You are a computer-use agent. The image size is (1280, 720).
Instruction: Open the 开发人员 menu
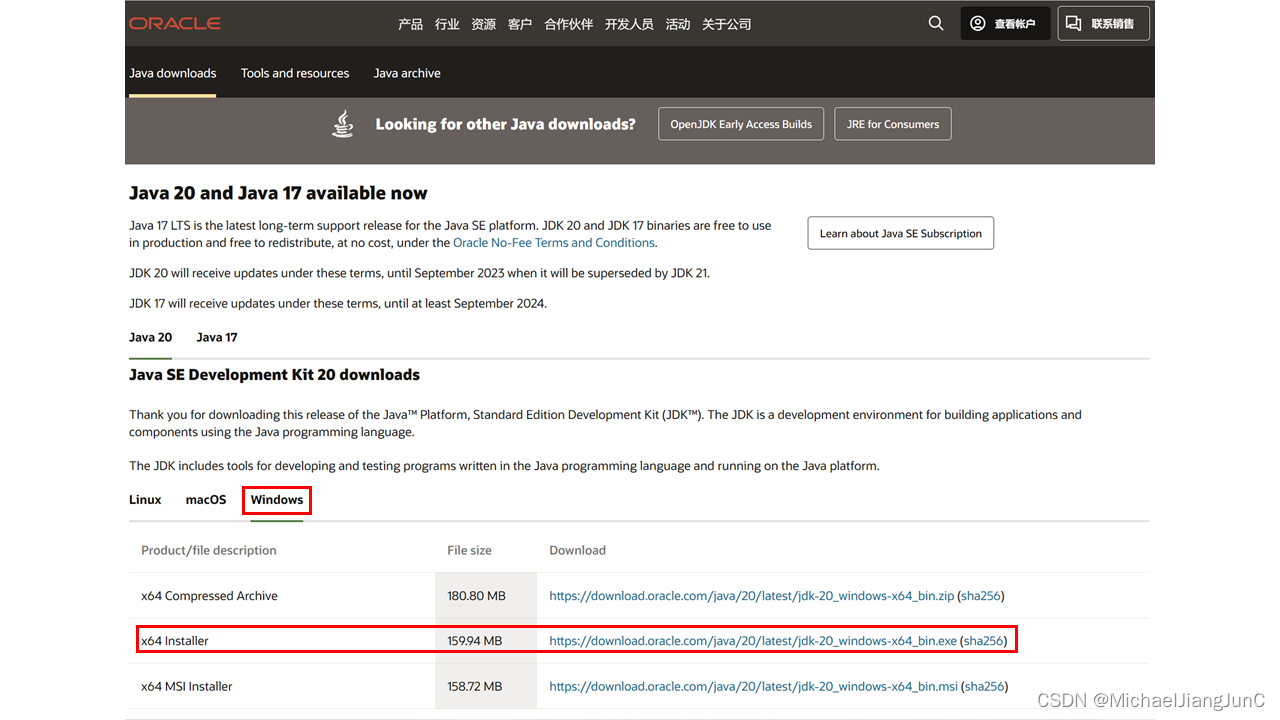pos(629,24)
